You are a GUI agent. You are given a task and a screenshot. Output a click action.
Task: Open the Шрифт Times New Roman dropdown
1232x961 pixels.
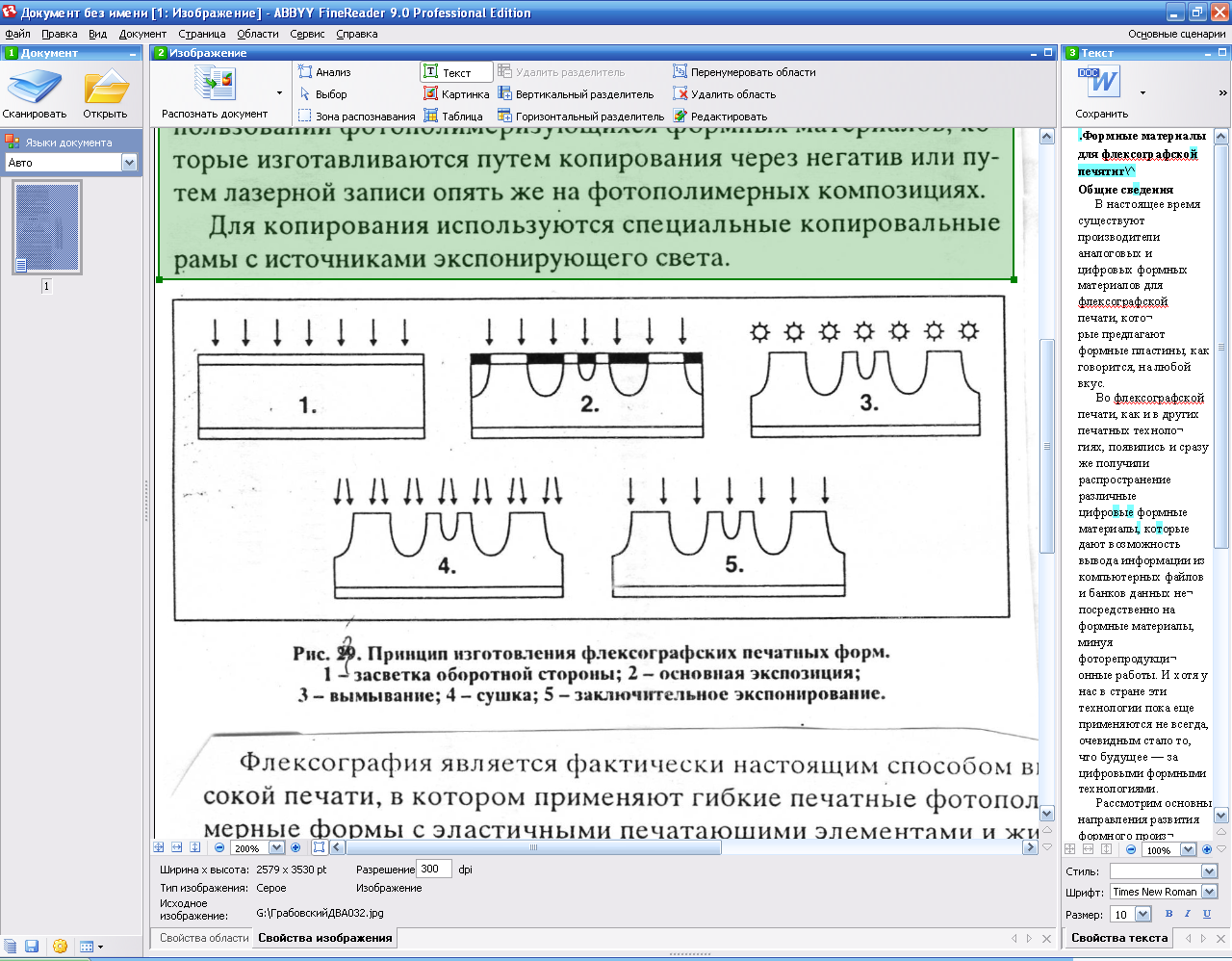[1210, 892]
